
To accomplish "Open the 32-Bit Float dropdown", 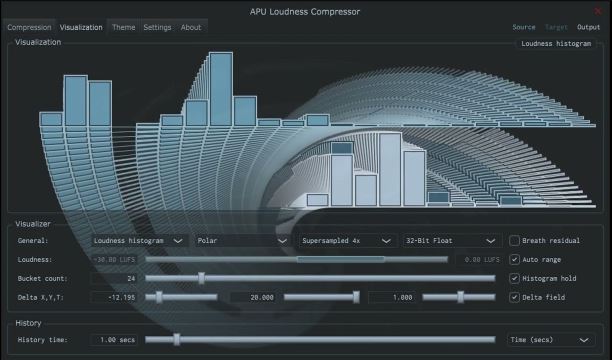I will tap(451, 241).
